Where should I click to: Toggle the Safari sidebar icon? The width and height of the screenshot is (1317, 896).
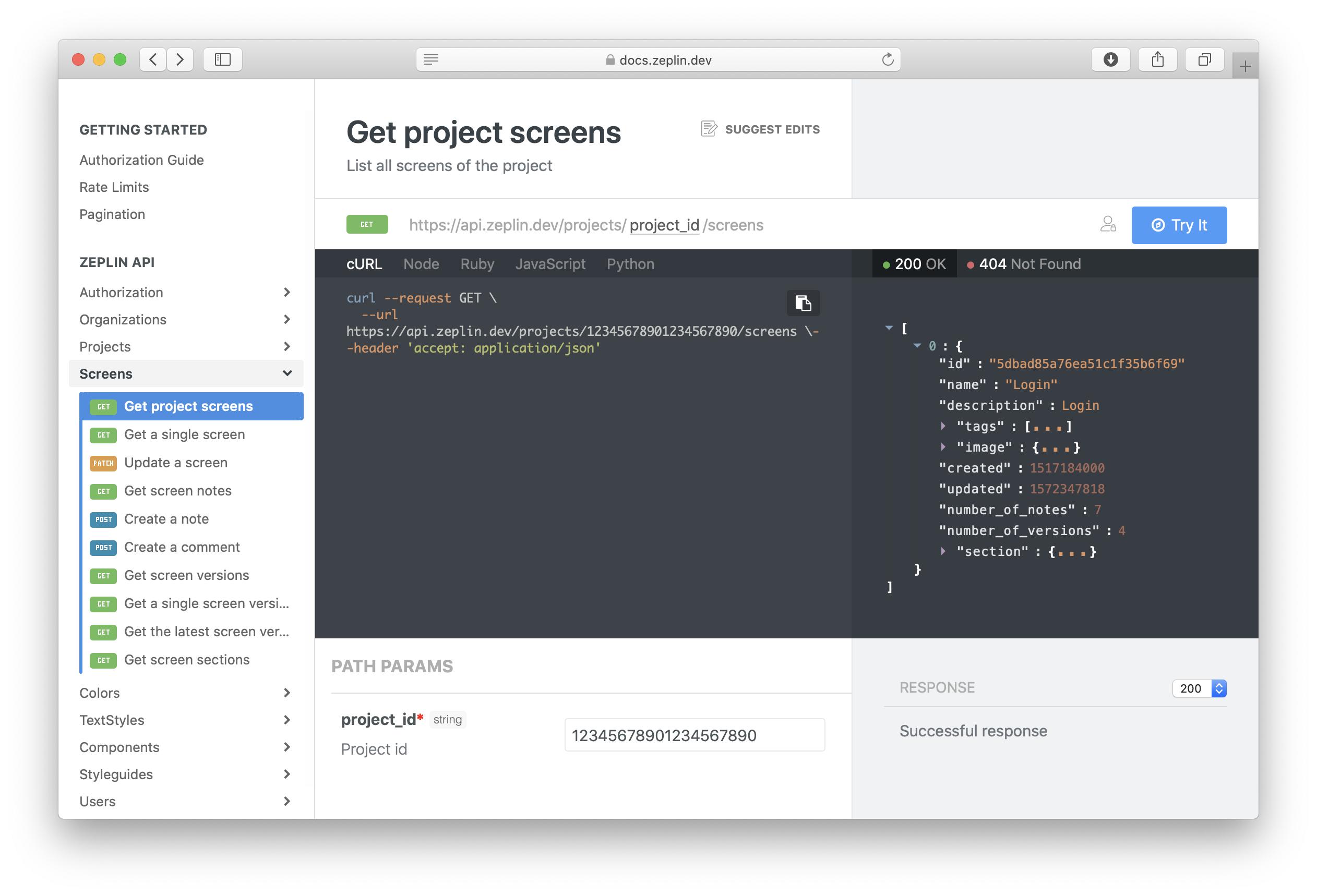click(x=222, y=59)
